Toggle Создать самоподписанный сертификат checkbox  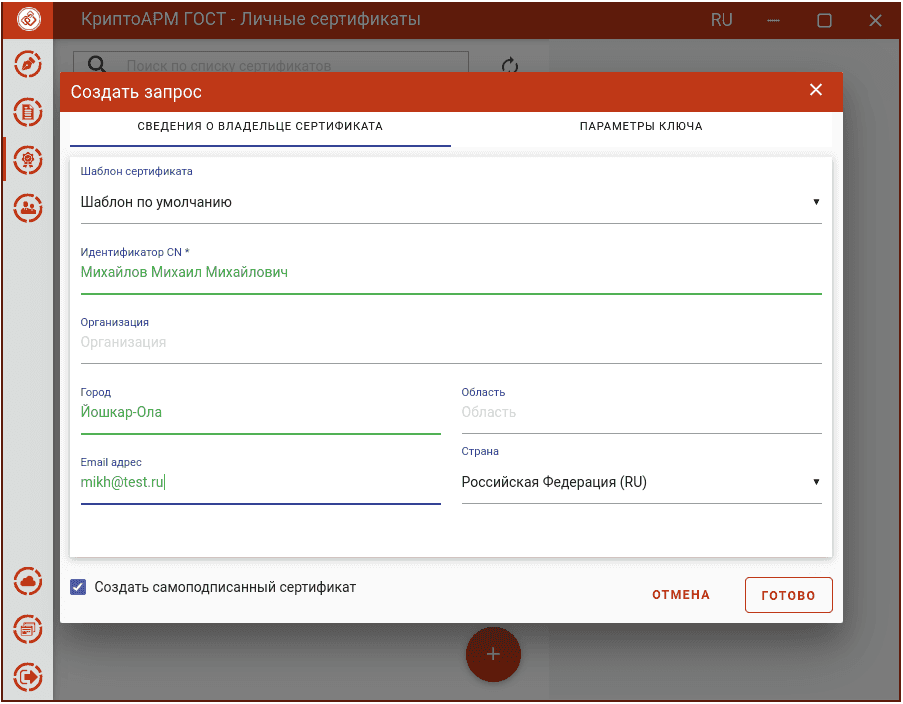78,587
